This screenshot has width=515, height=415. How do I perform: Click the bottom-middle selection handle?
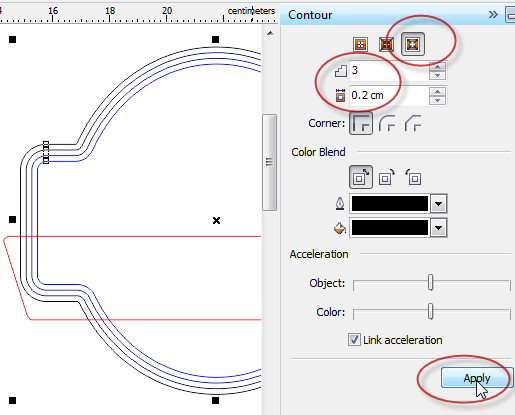pyautogui.click(x=215, y=400)
